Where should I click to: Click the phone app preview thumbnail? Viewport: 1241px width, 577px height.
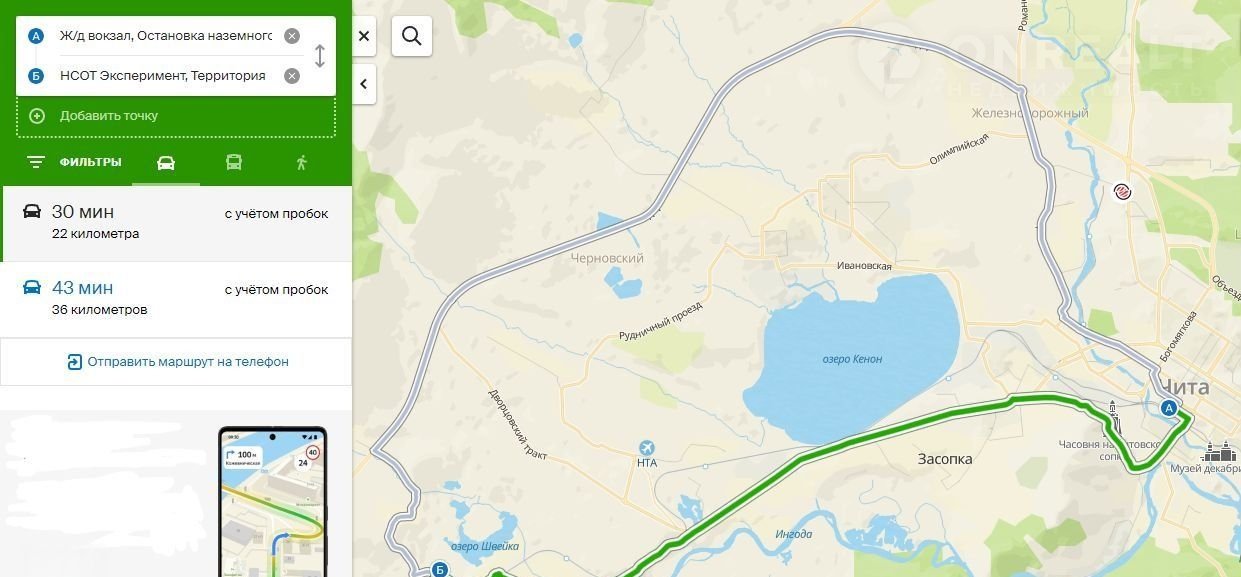[x=273, y=502]
